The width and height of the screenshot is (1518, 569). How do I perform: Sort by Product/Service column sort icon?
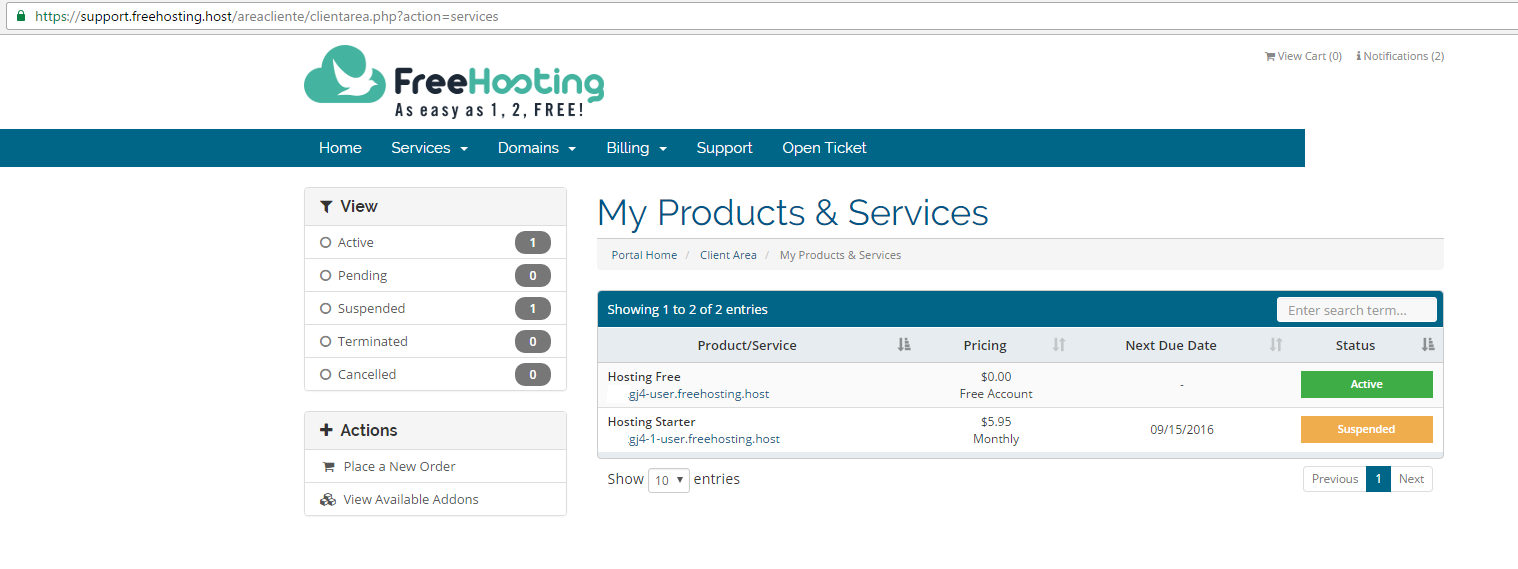904,345
